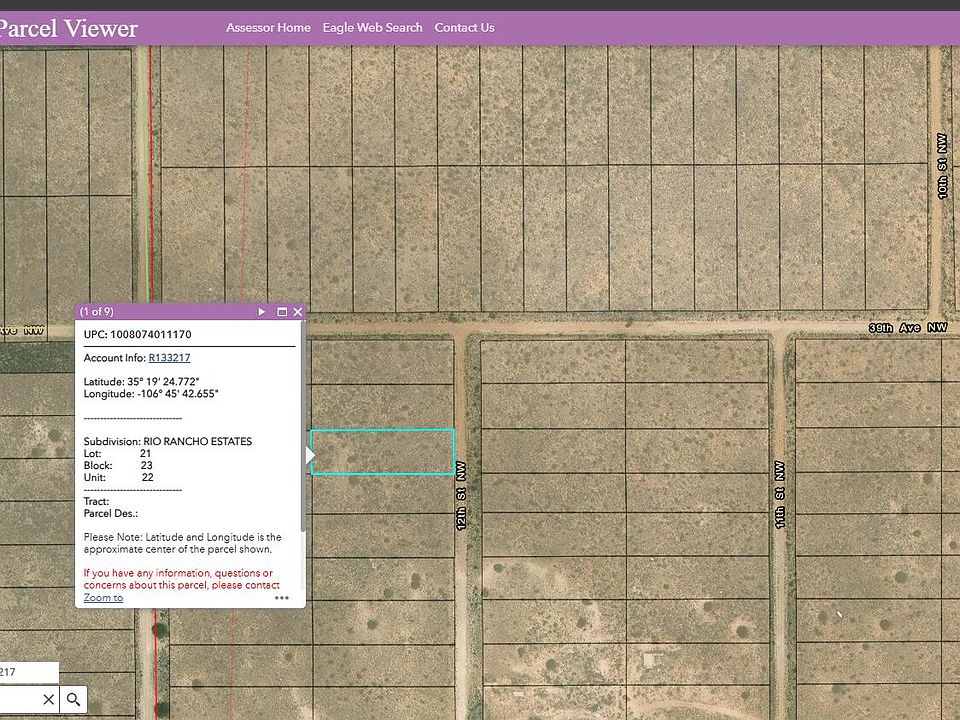Click the 10th St NW label

click(x=942, y=166)
